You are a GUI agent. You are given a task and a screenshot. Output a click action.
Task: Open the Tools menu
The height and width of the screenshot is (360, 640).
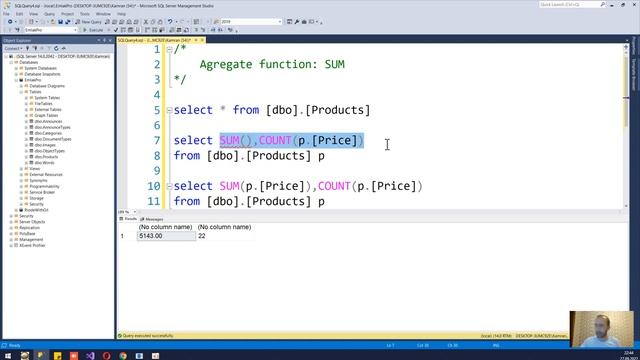(84, 14)
